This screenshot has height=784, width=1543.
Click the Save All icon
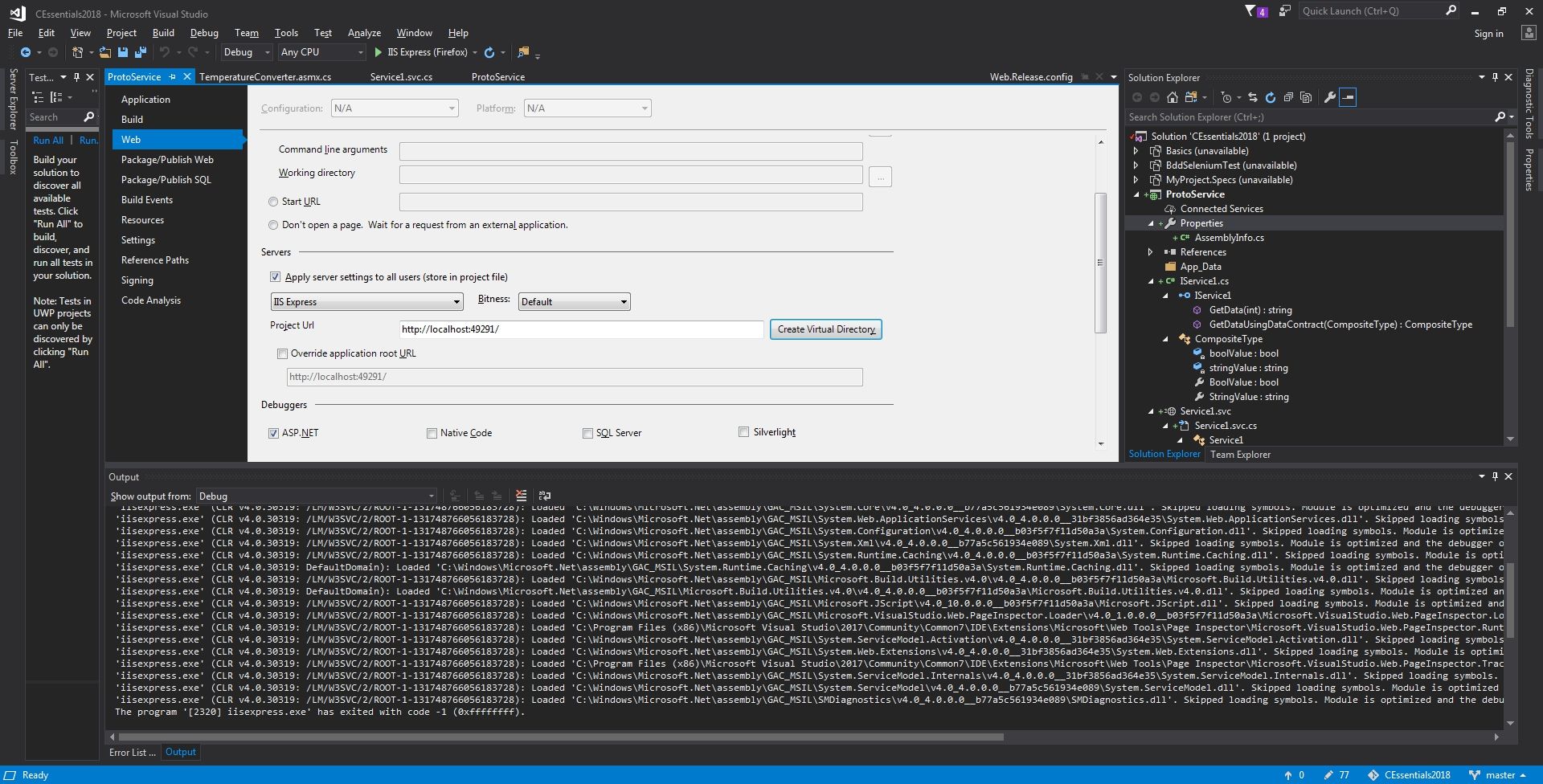141,52
